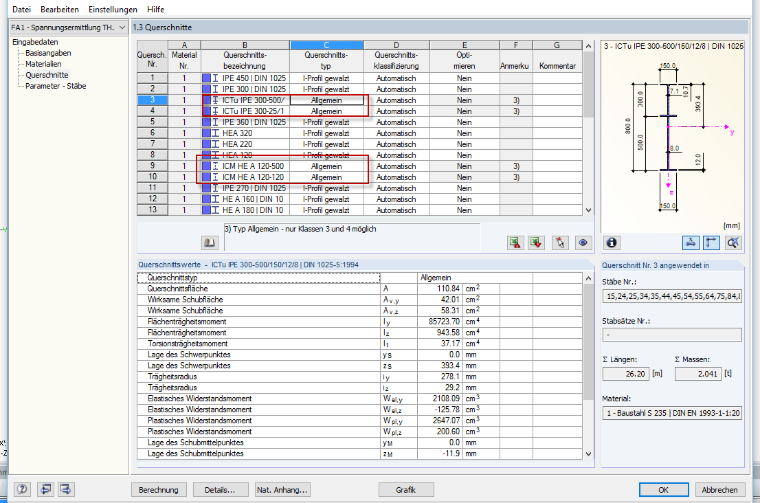Click the cross-section table scrollbar up arrow

pyautogui.click(x=588, y=46)
